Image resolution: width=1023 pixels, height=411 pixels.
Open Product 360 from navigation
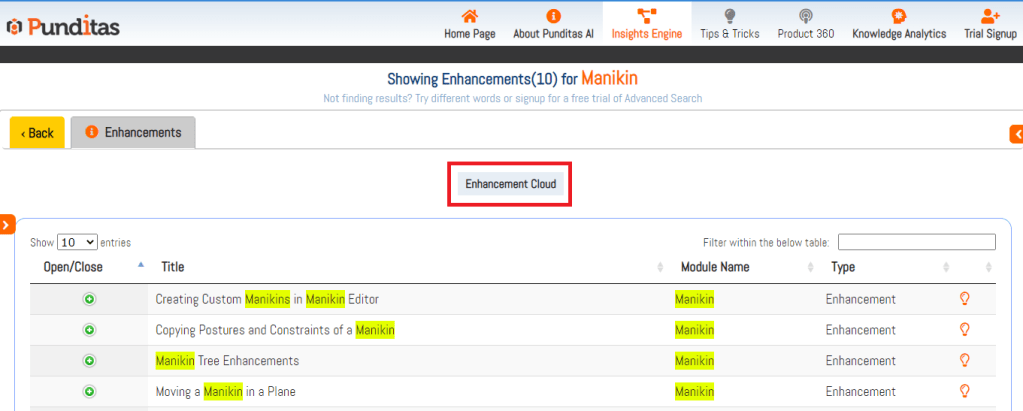tap(805, 24)
